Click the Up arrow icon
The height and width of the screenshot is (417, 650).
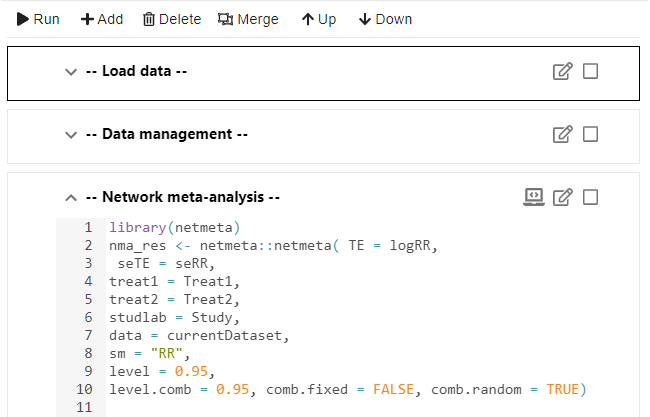[308, 19]
